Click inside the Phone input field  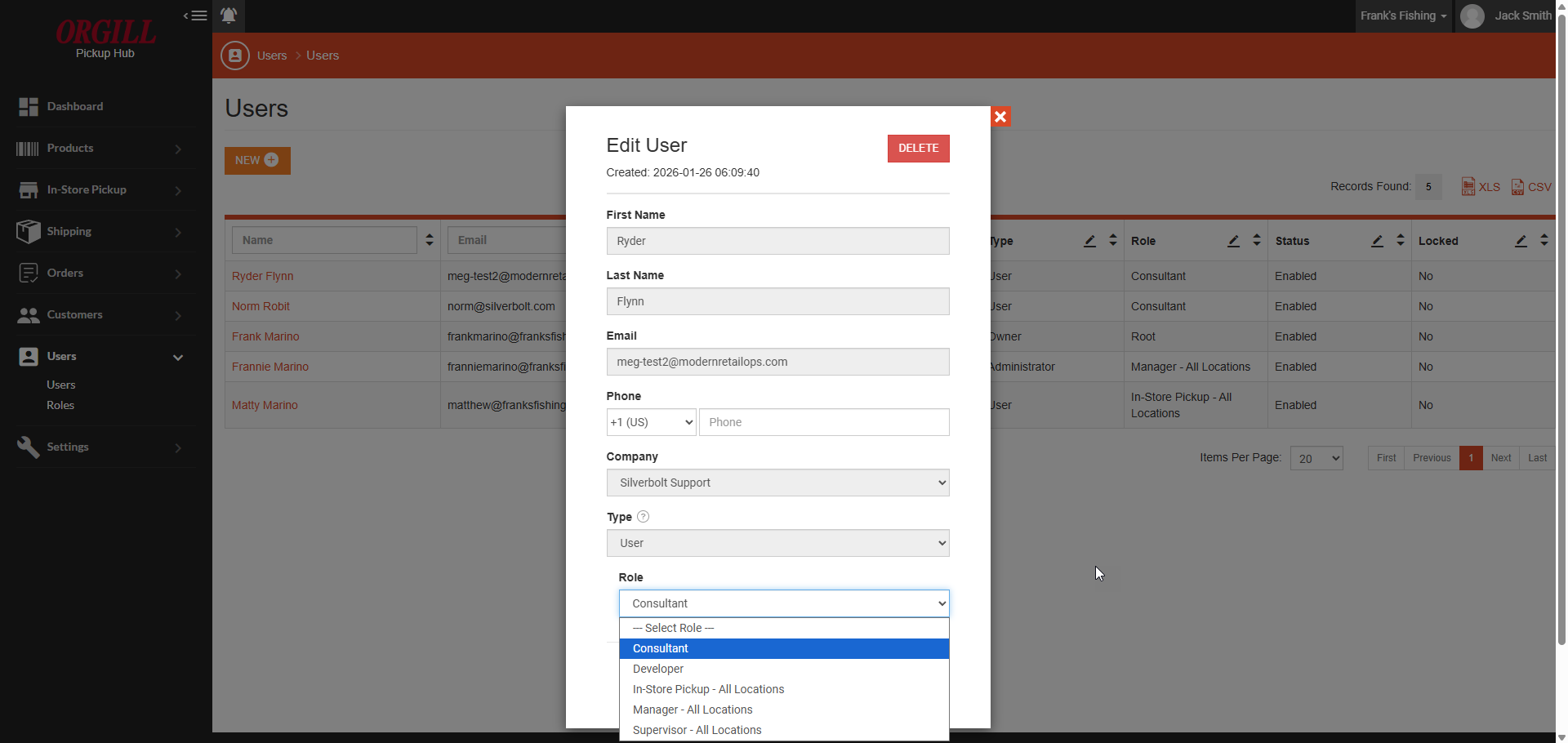coord(823,422)
